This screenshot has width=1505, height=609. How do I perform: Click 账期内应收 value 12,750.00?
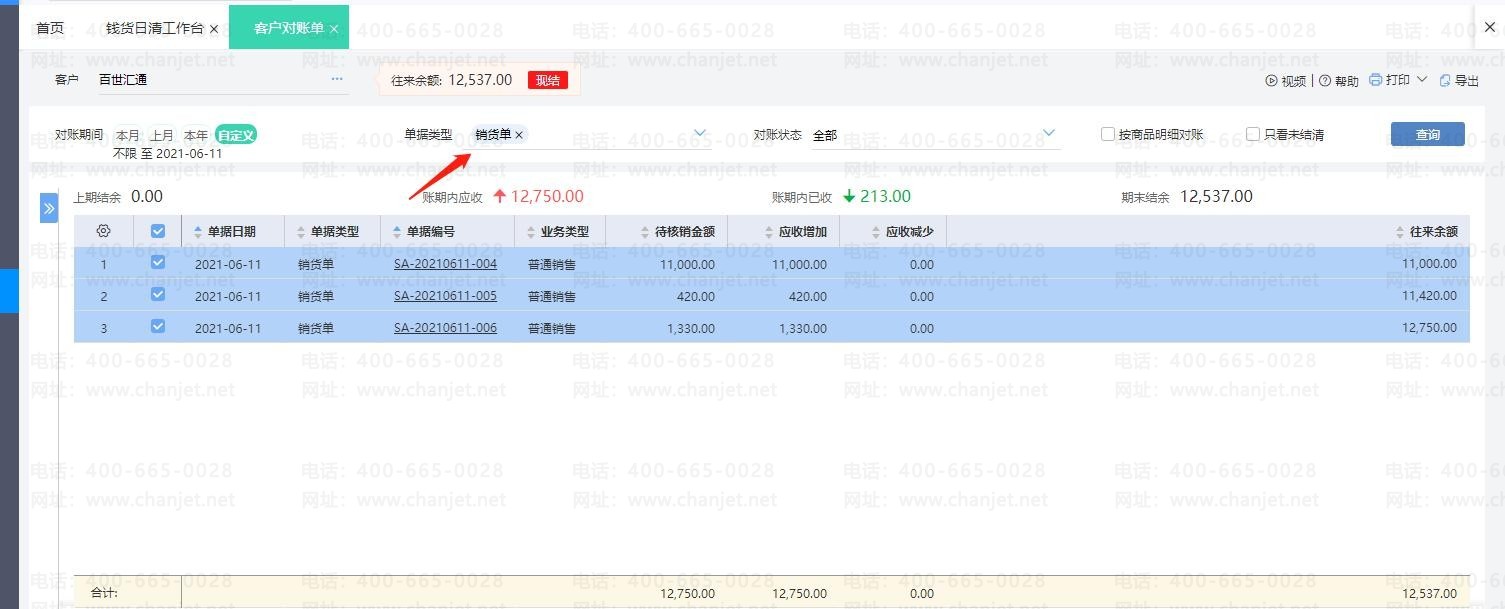[547, 197]
